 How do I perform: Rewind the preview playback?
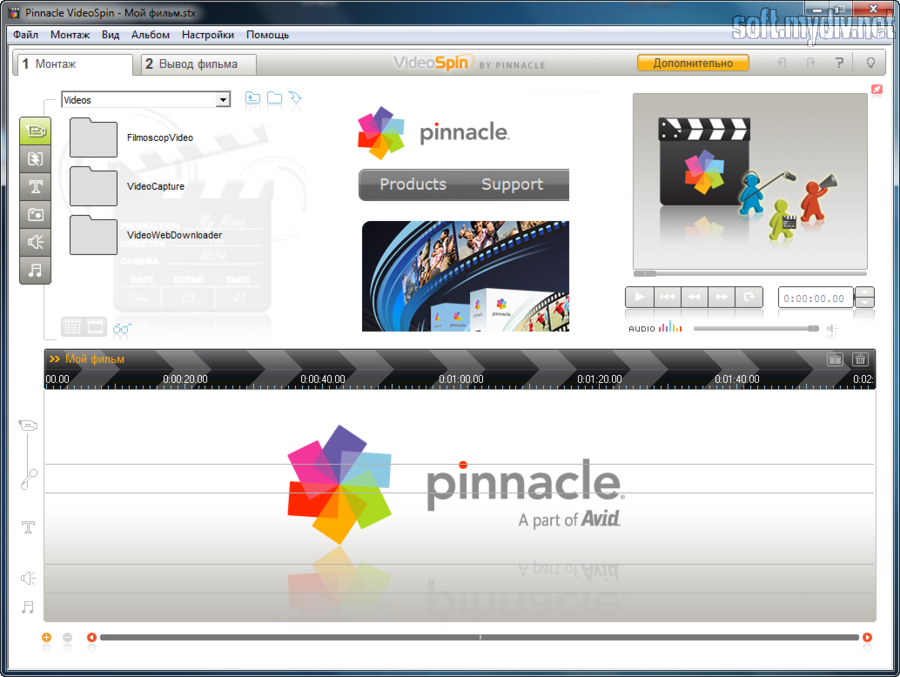(x=694, y=297)
